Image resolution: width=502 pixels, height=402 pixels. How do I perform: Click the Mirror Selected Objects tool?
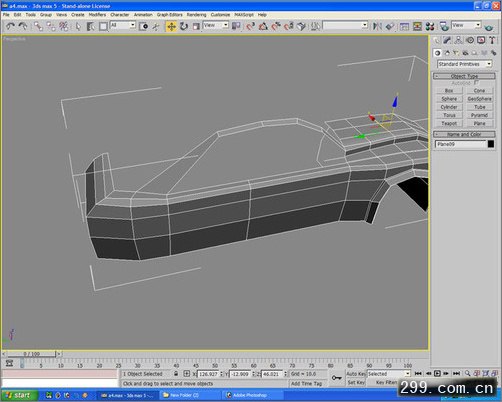tap(377, 26)
